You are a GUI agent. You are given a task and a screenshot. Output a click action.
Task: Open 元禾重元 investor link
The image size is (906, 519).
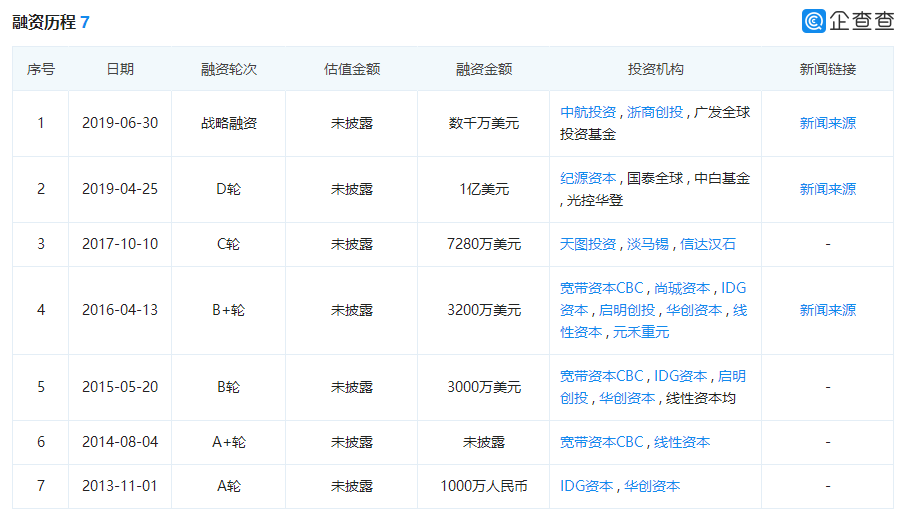[641, 332]
